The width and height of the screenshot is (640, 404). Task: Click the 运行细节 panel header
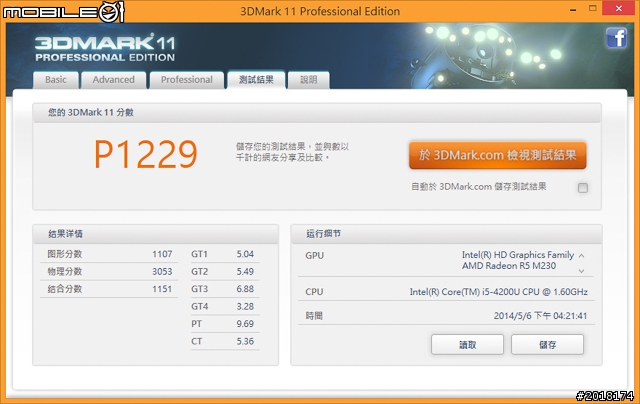pyautogui.click(x=447, y=234)
